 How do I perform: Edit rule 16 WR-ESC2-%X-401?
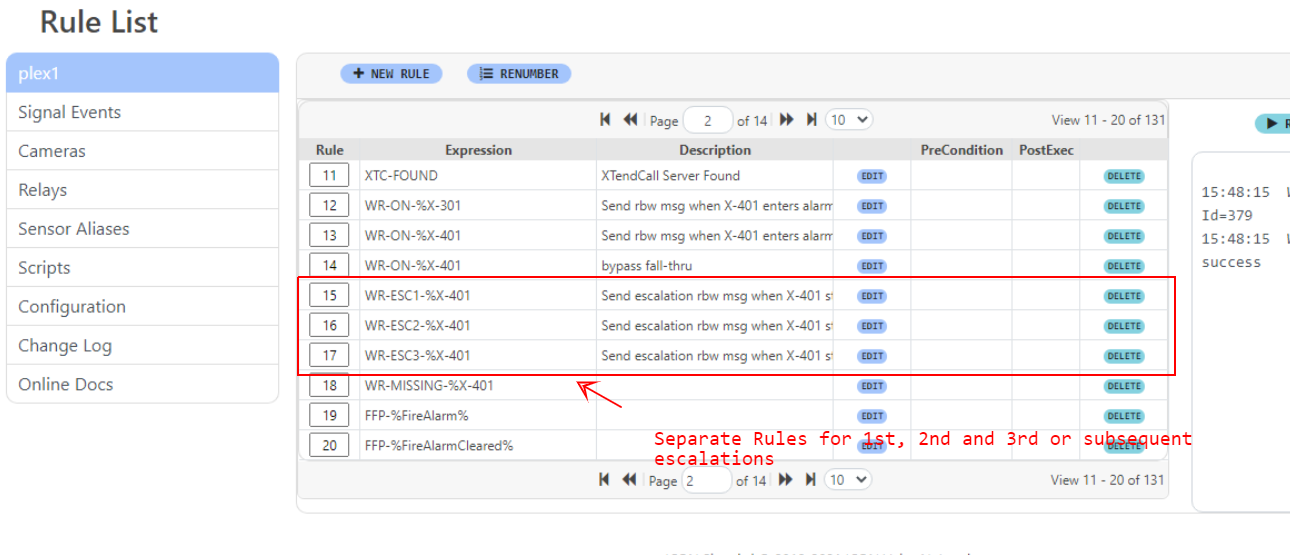[872, 326]
